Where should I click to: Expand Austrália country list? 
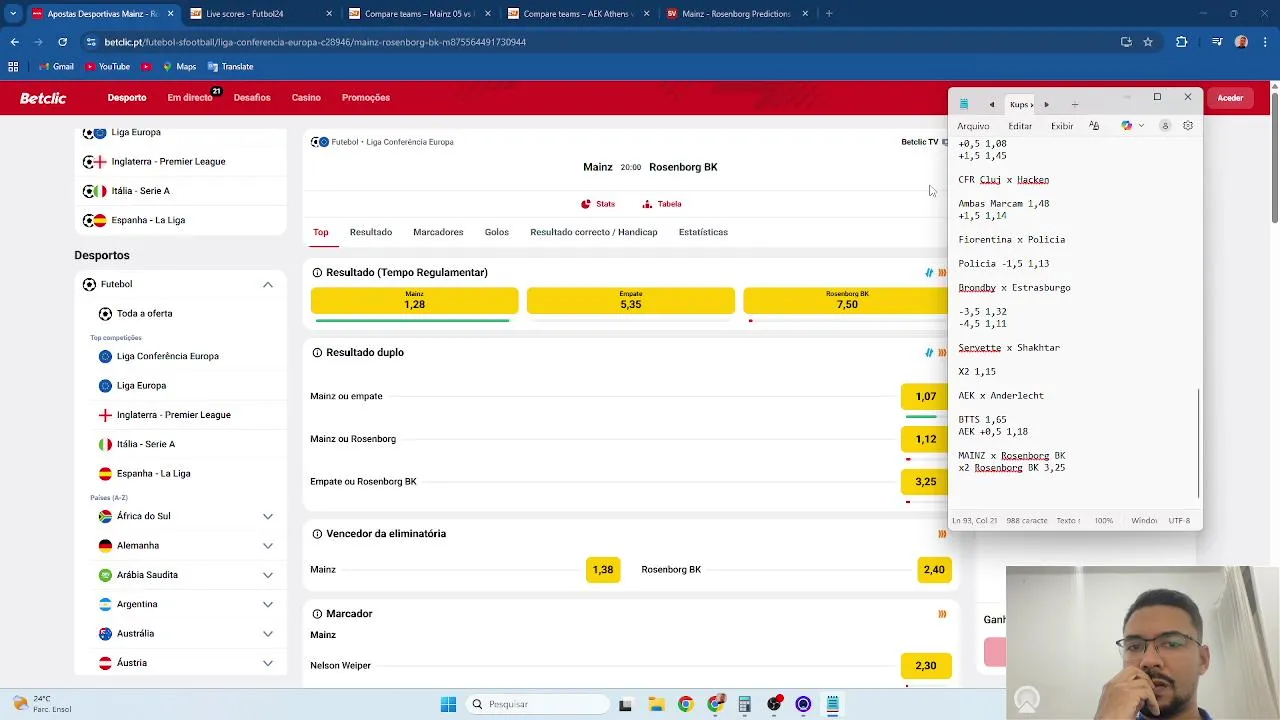268,634
